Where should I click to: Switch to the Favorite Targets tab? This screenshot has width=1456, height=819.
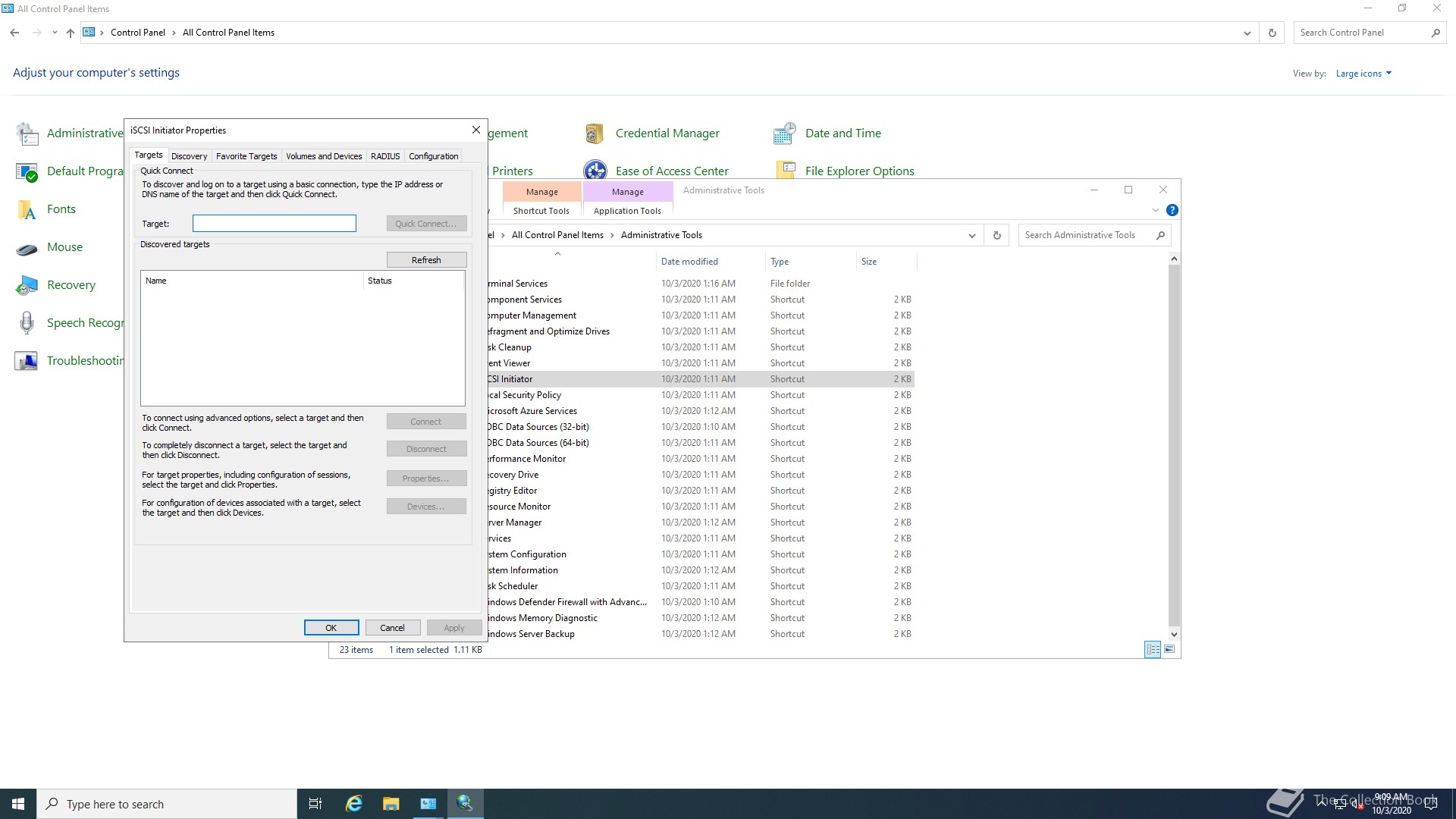(246, 156)
